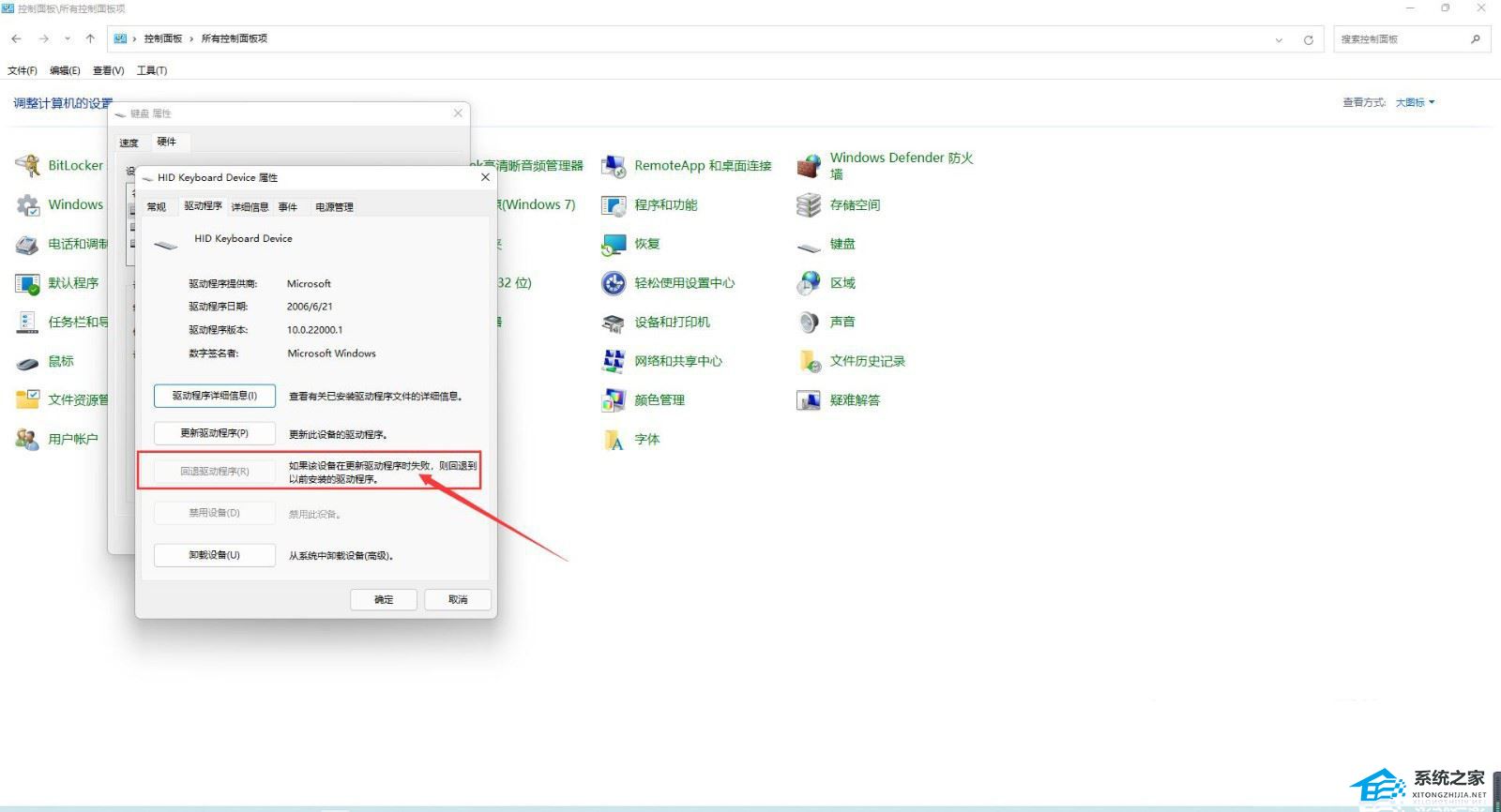Cancel with the 取消 button
This screenshot has height=812, width=1501.
[458, 599]
